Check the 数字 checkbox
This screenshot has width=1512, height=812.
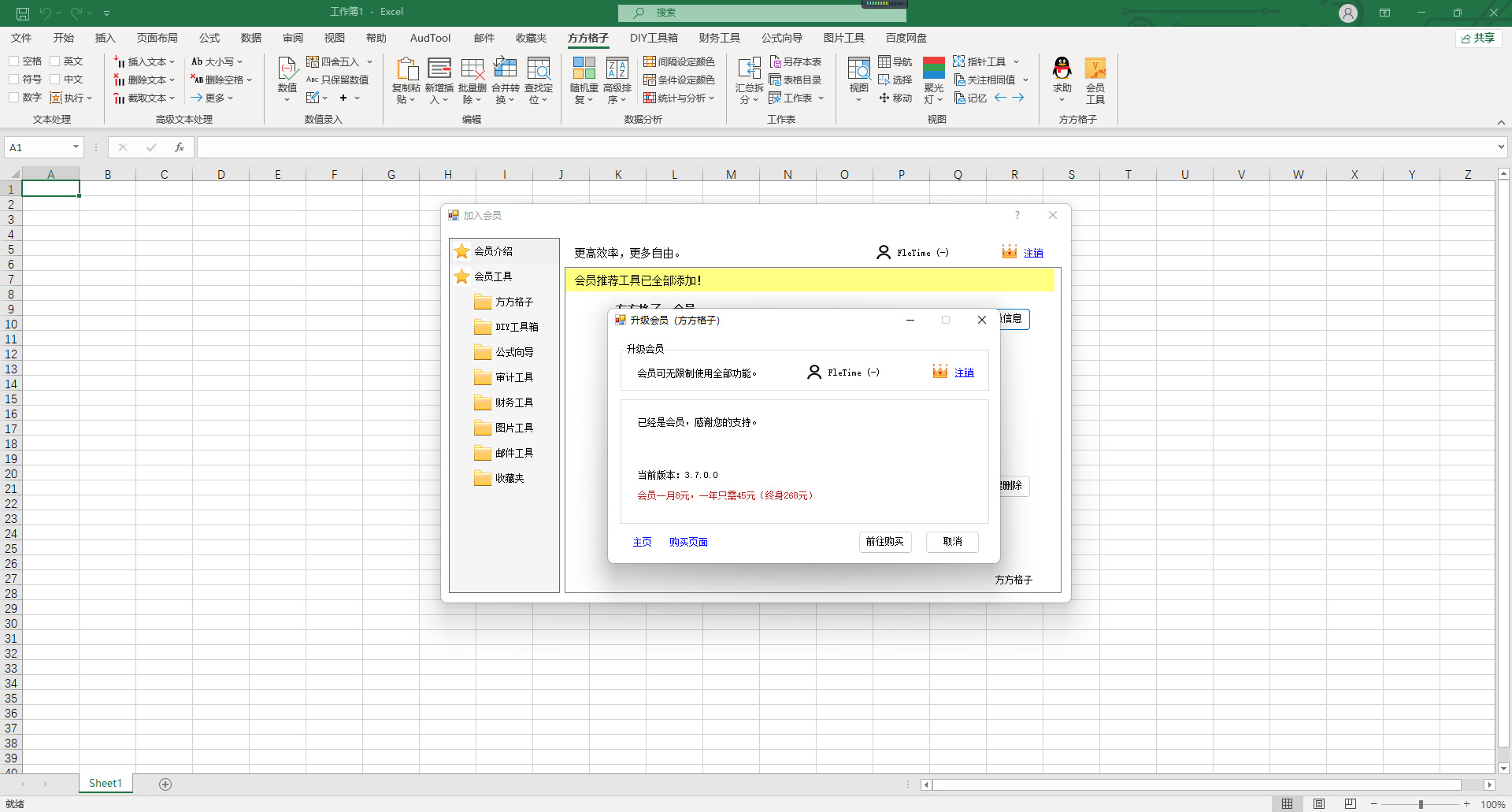[x=13, y=97]
